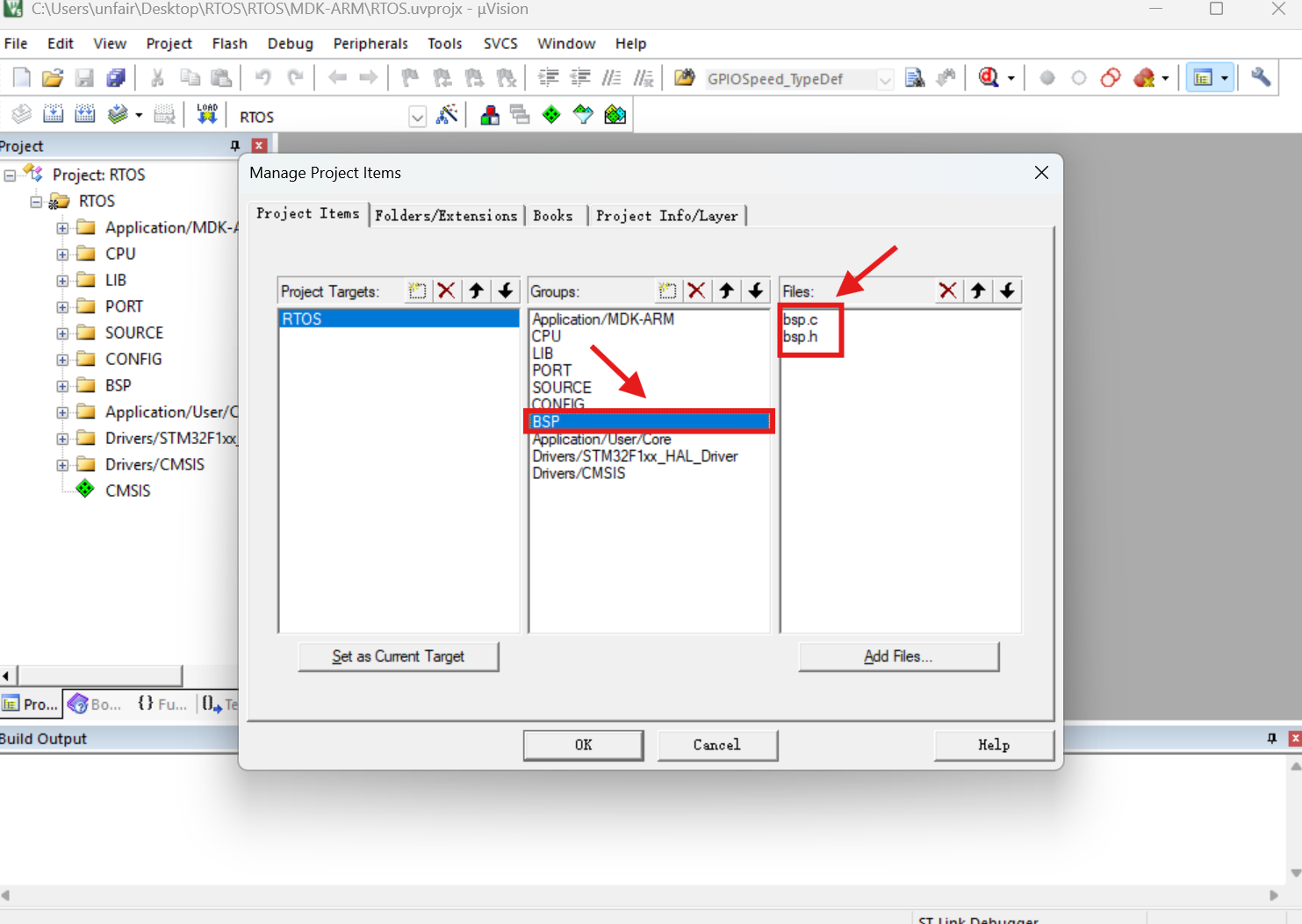The width and height of the screenshot is (1302, 924).
Task: Click the LOAD download to flash icon
Action: (x=207, y=114)
